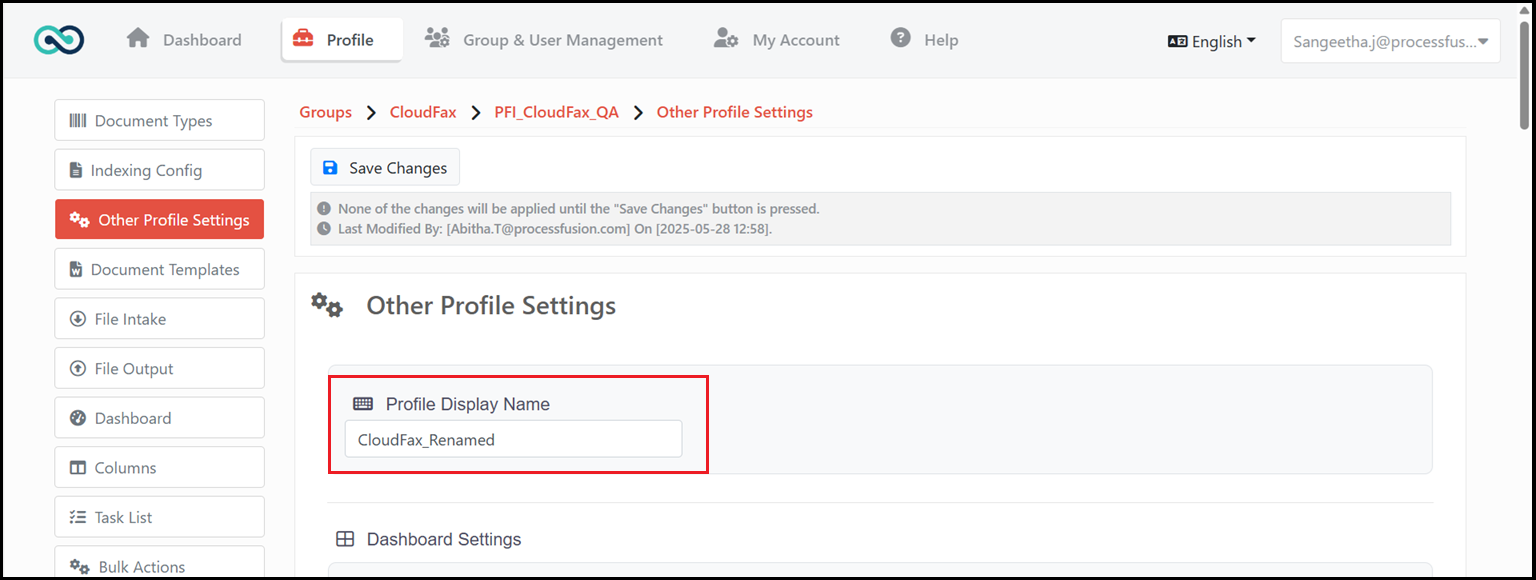This screenshot has width=1536, height=580.
Task: Click the File Intake download arrow icon
Action: [x=78, y=319]
